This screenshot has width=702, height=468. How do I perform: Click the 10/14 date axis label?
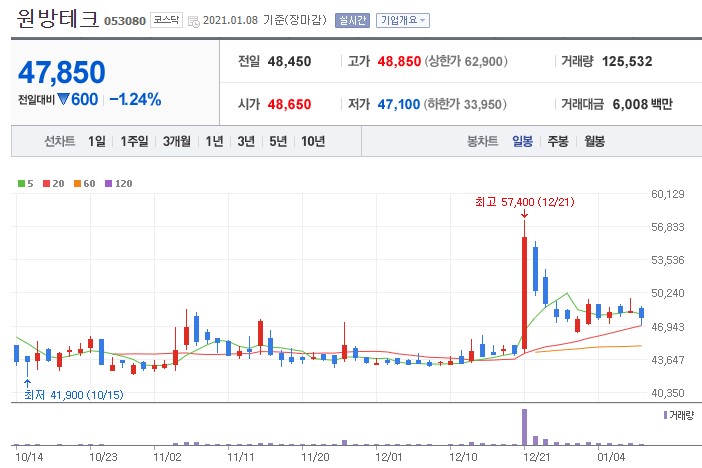pyautogui.click(x=29, y=457)
